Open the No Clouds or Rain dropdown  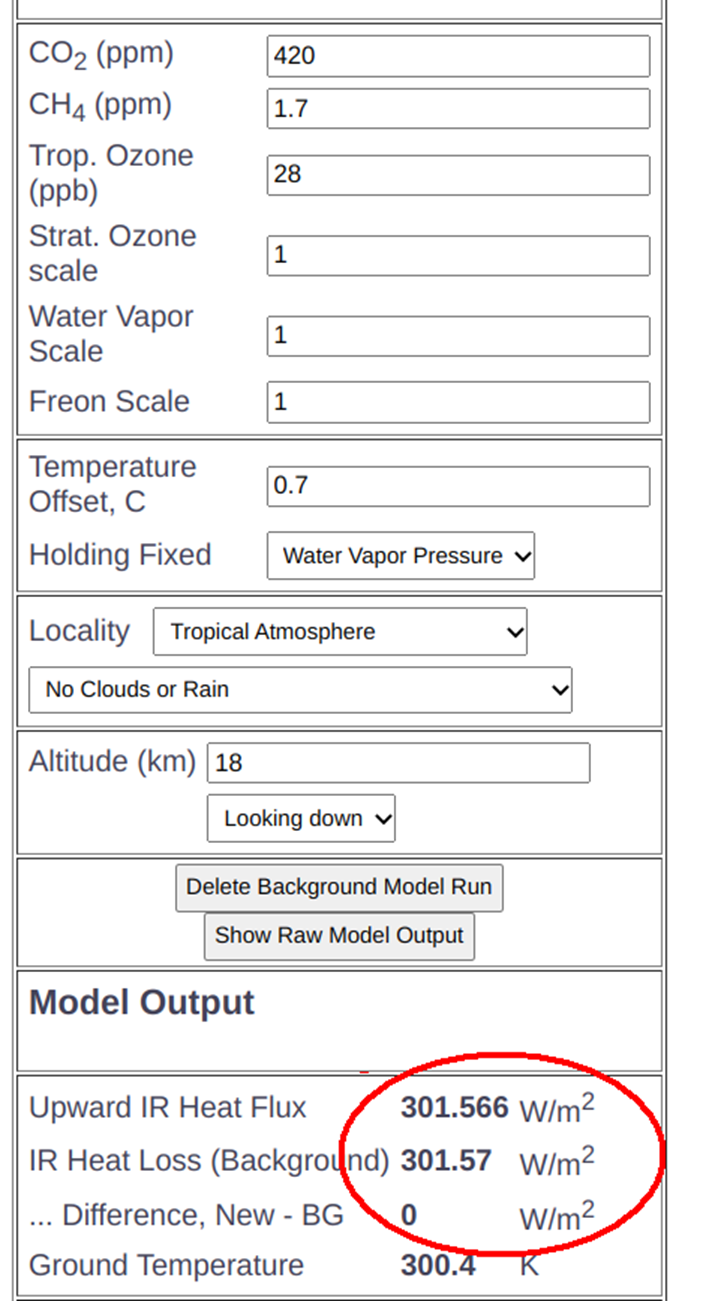click(300, 690)
